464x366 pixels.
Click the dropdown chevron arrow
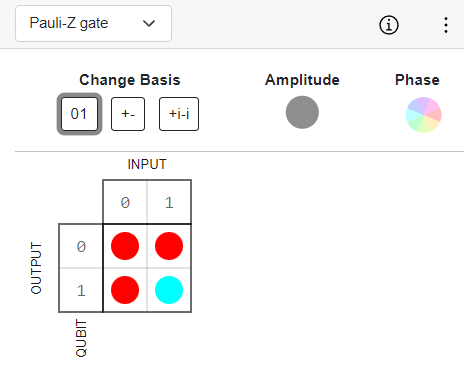pos(149,24)
